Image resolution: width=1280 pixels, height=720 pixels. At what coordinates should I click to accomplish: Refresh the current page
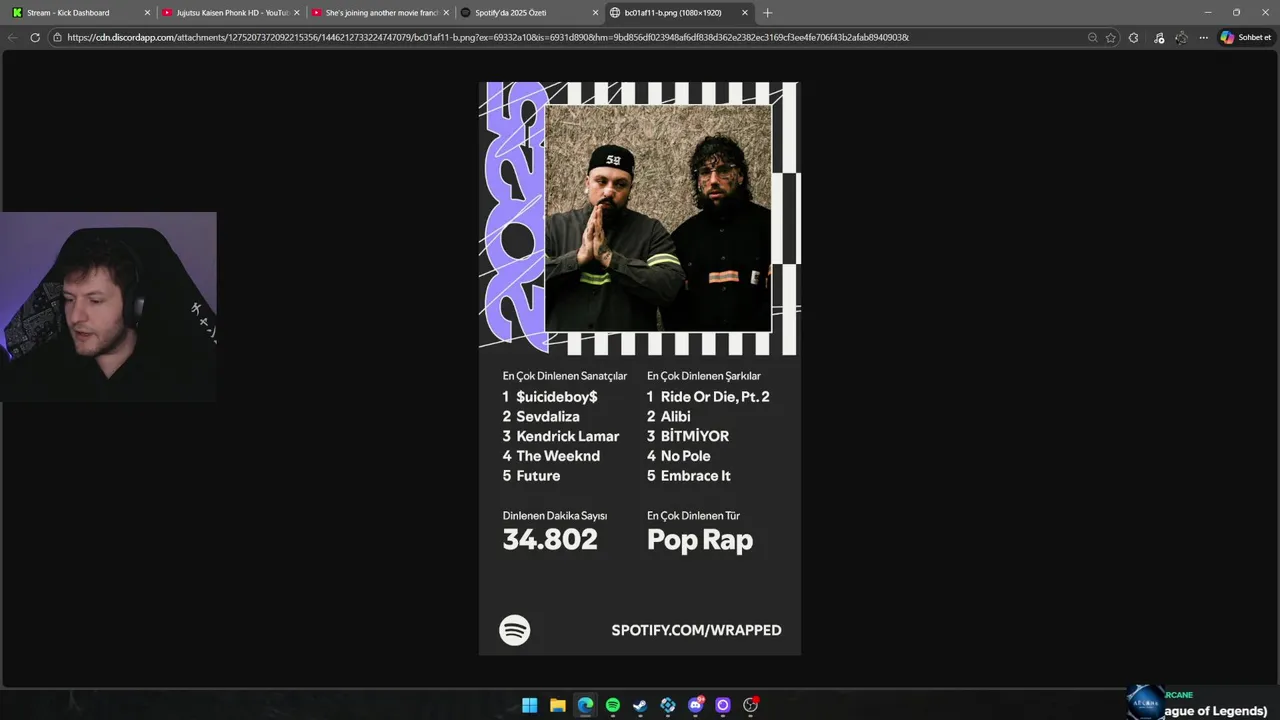click(x=35, y=37)
